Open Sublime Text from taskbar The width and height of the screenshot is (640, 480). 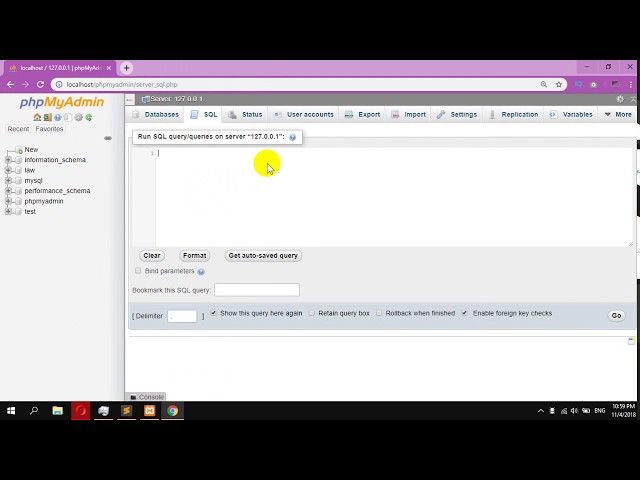(x=127, y=411)
